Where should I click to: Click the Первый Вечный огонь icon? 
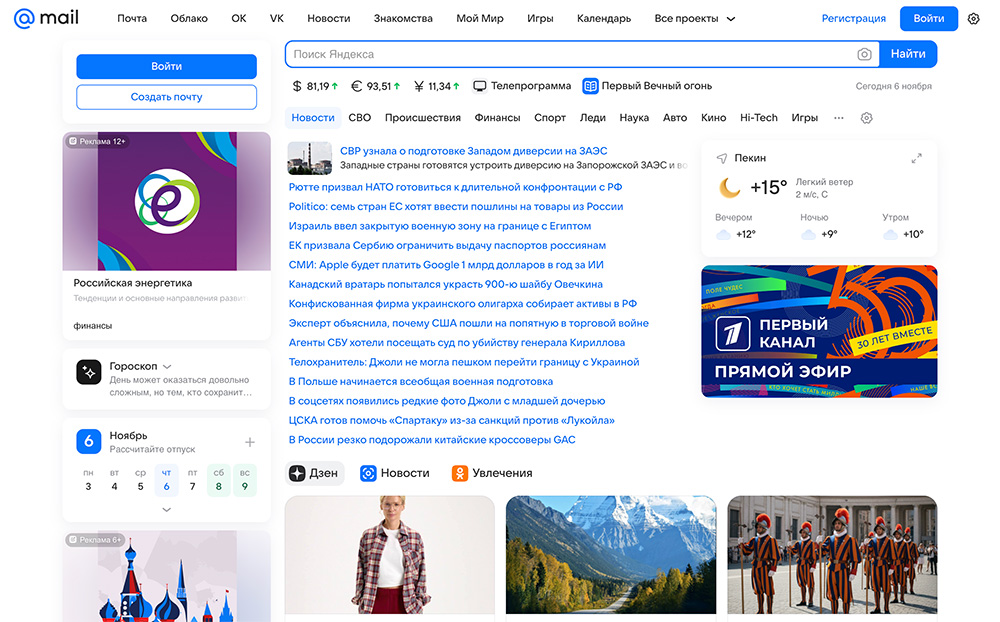590,86
